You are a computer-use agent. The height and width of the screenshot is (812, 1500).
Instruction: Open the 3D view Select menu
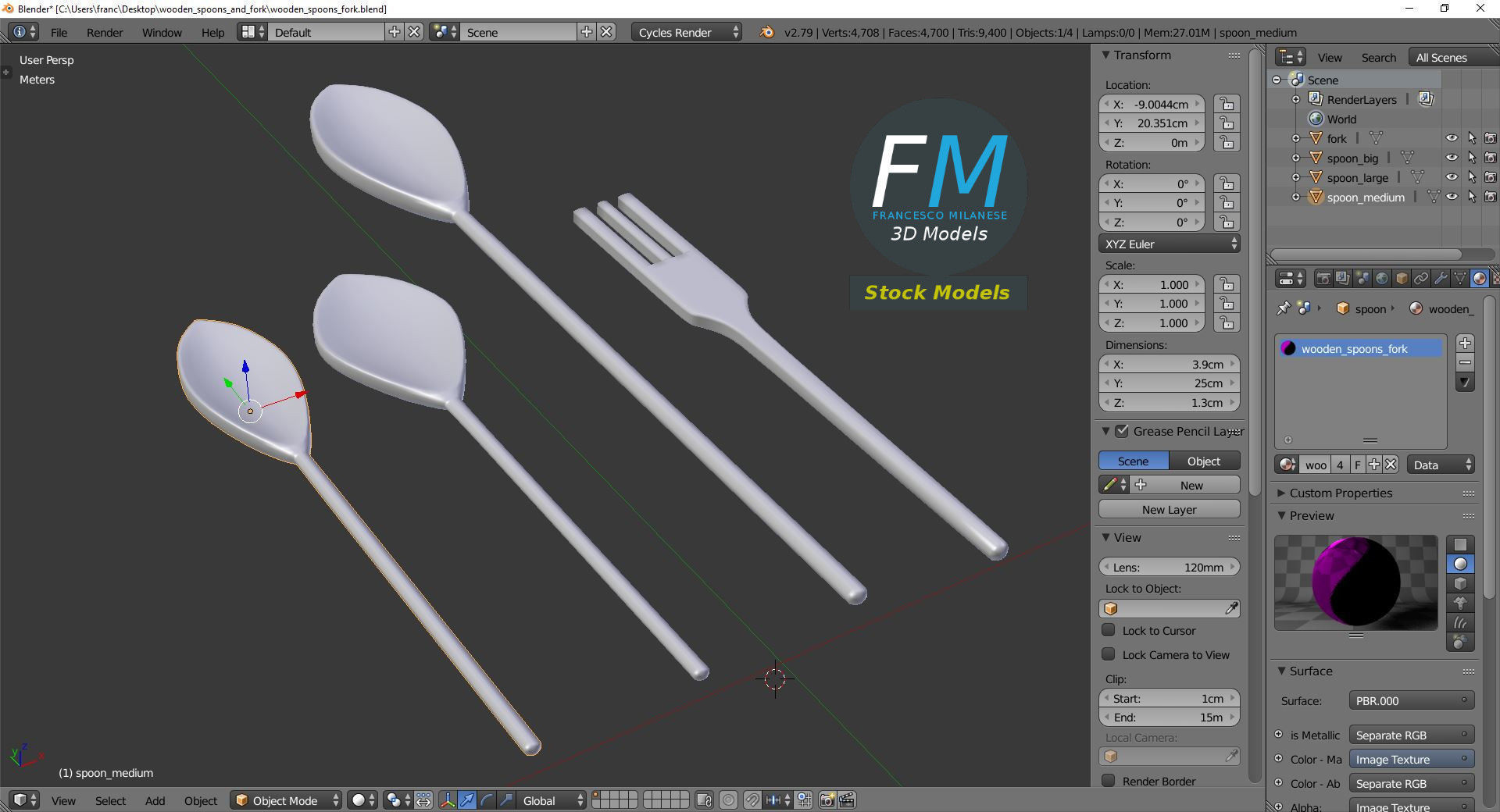[110, 800]
